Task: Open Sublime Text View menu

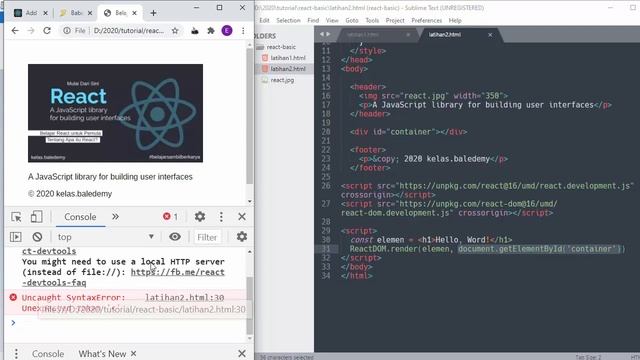Action: pyautogui.click(x=332, y=20)
